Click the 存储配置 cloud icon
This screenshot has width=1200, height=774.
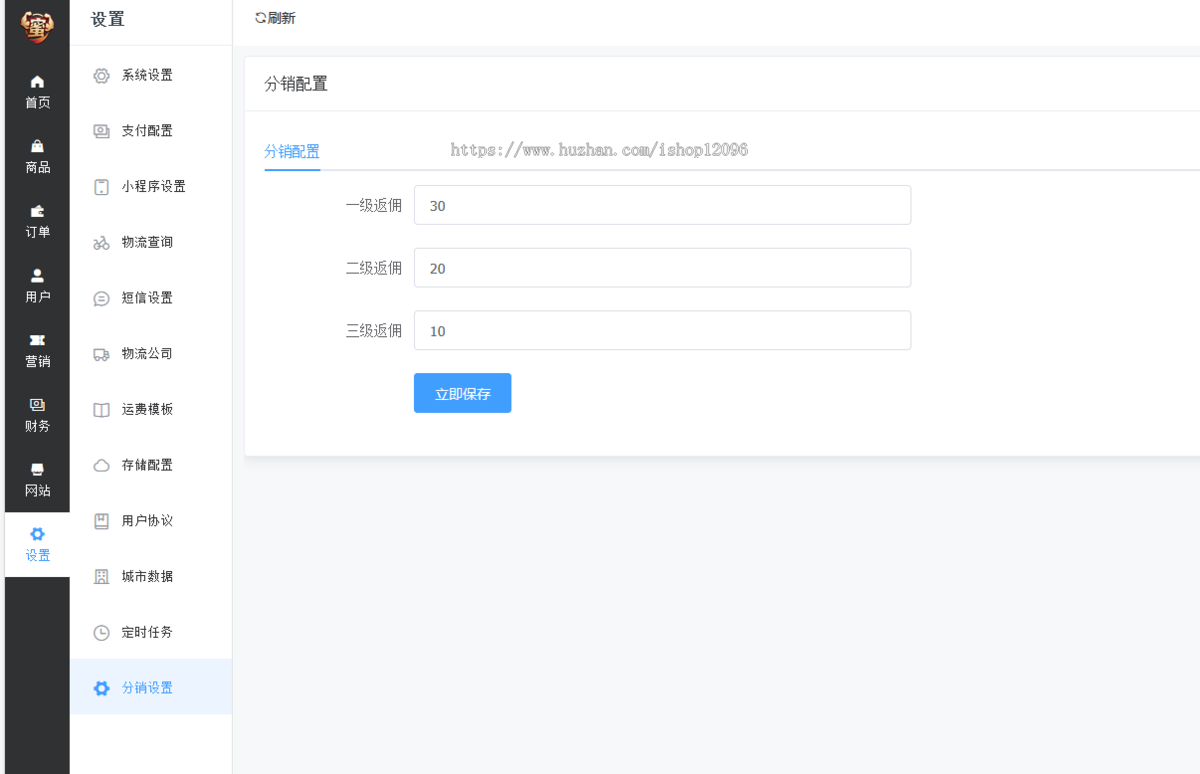click(x=101, y=465)
